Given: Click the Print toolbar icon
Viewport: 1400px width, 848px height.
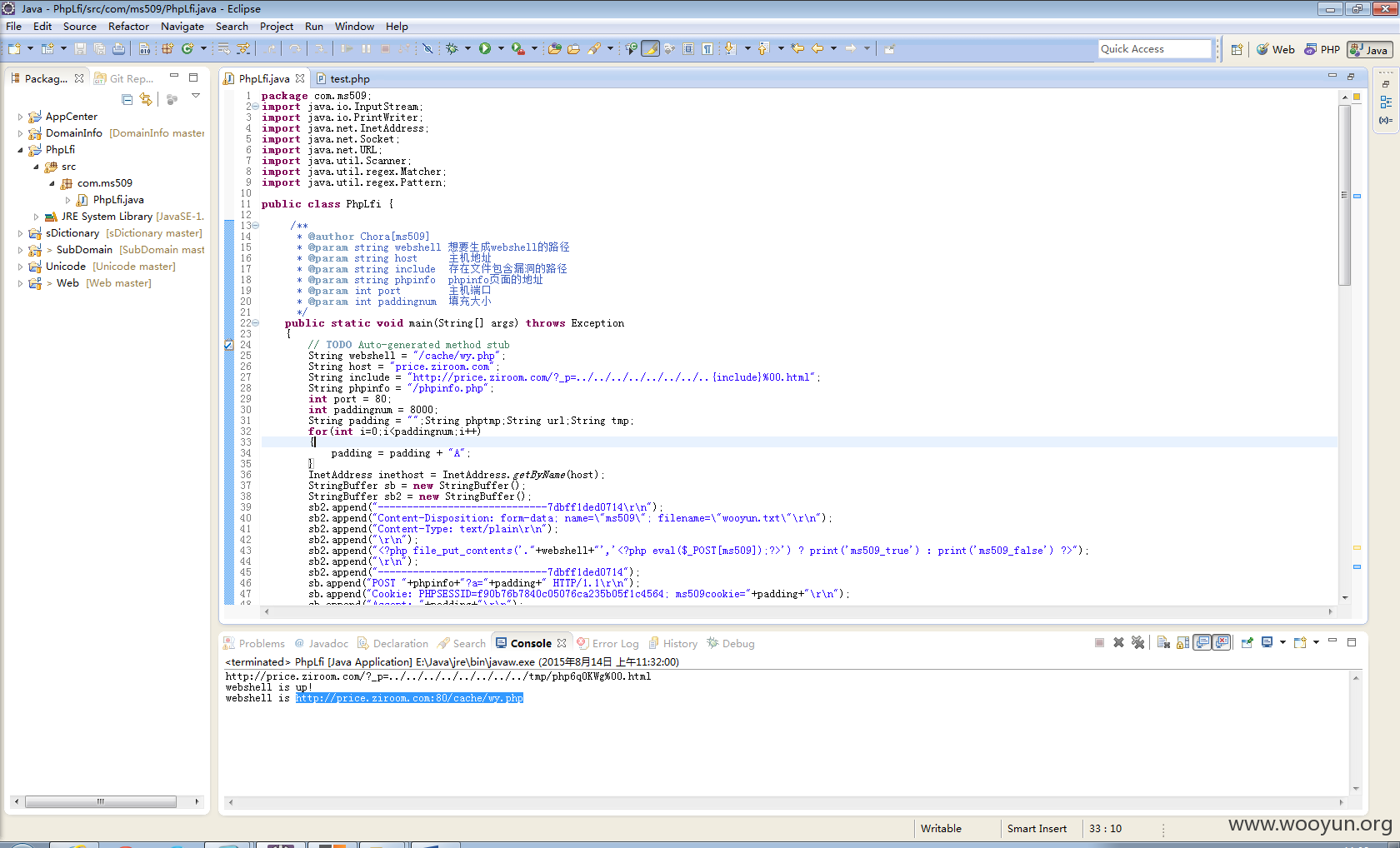Looking at the screenshot, I should point(118,49).
